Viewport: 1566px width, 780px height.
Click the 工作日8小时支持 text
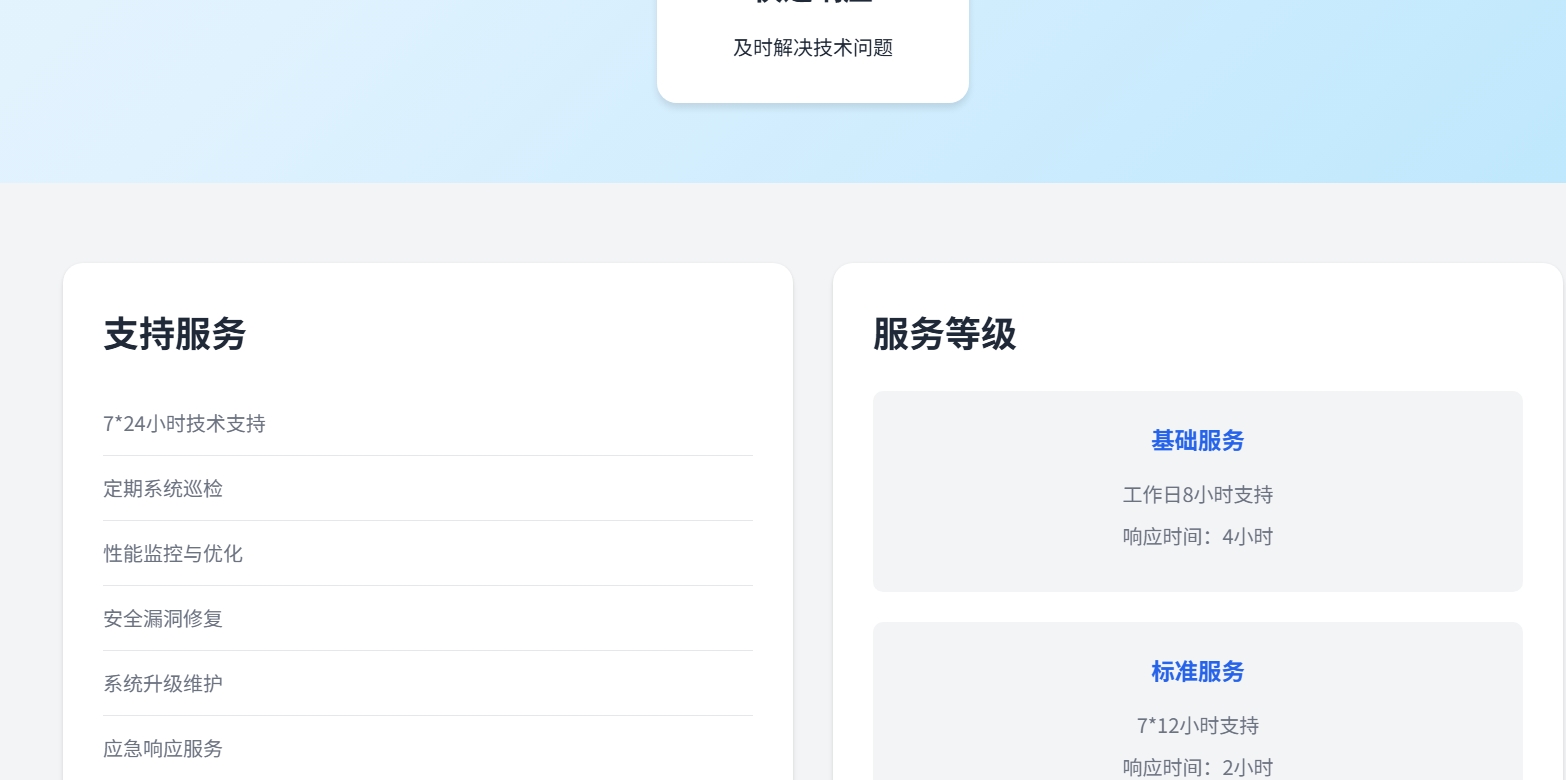pos(1197,495)
